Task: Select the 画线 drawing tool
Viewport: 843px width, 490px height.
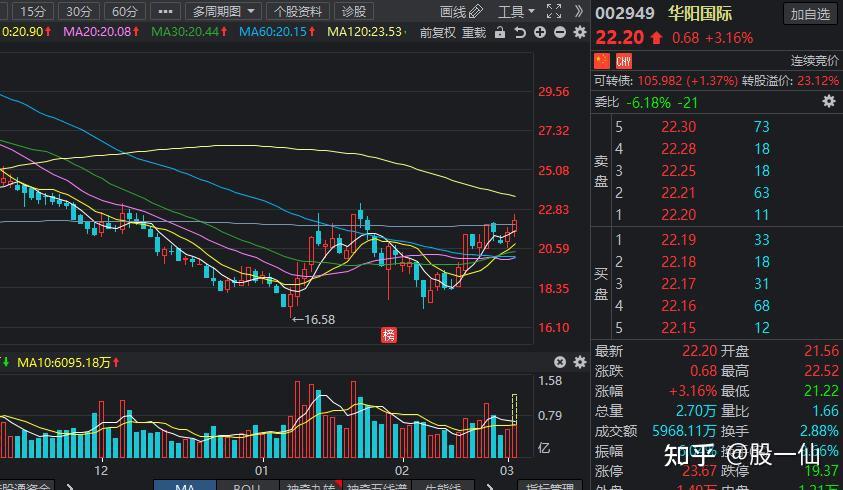Action: [461, 12]
